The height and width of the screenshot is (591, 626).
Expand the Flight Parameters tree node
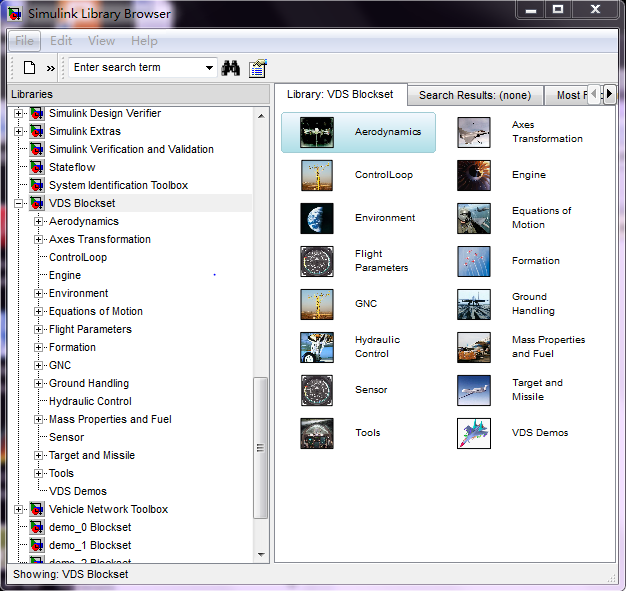(x=38, y=329)
